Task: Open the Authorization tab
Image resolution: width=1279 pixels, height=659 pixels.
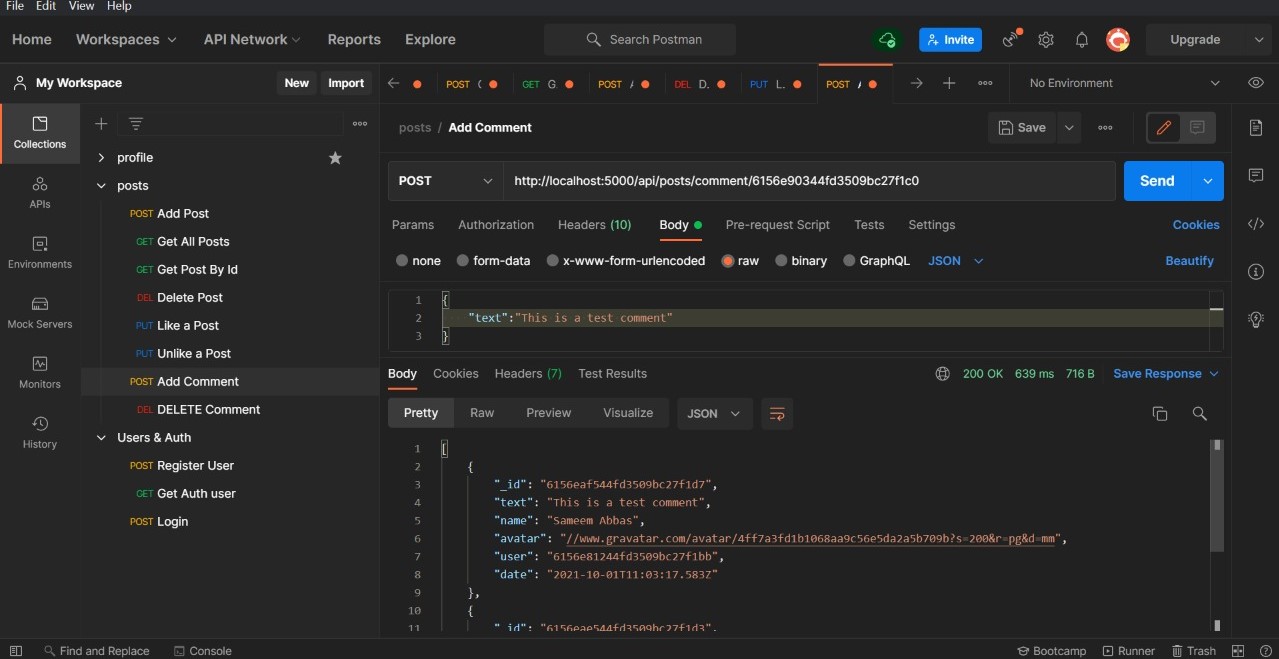Action: pyautogui.click(x=496, y=225)
